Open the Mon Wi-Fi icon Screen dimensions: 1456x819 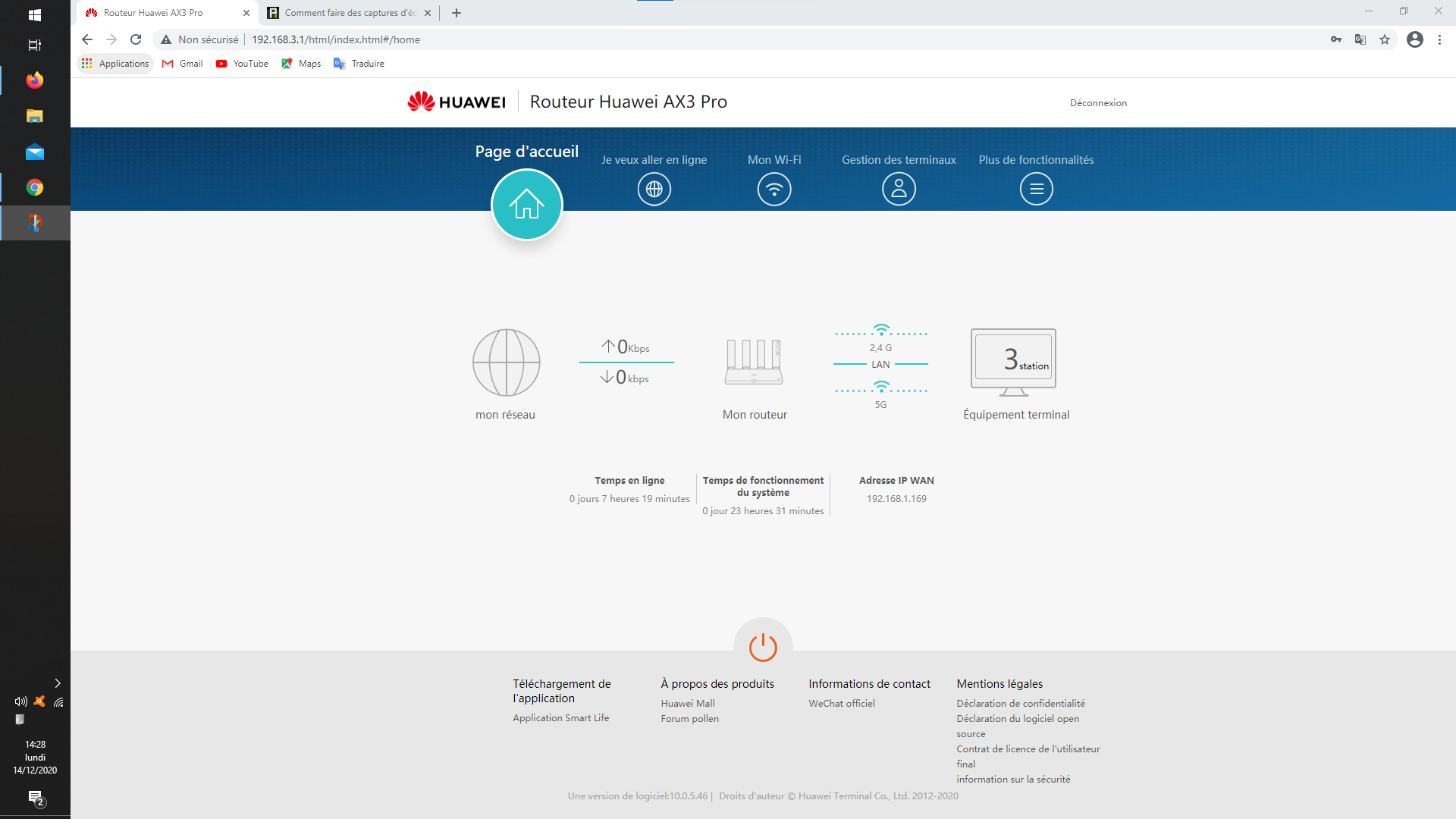(773, 189)
